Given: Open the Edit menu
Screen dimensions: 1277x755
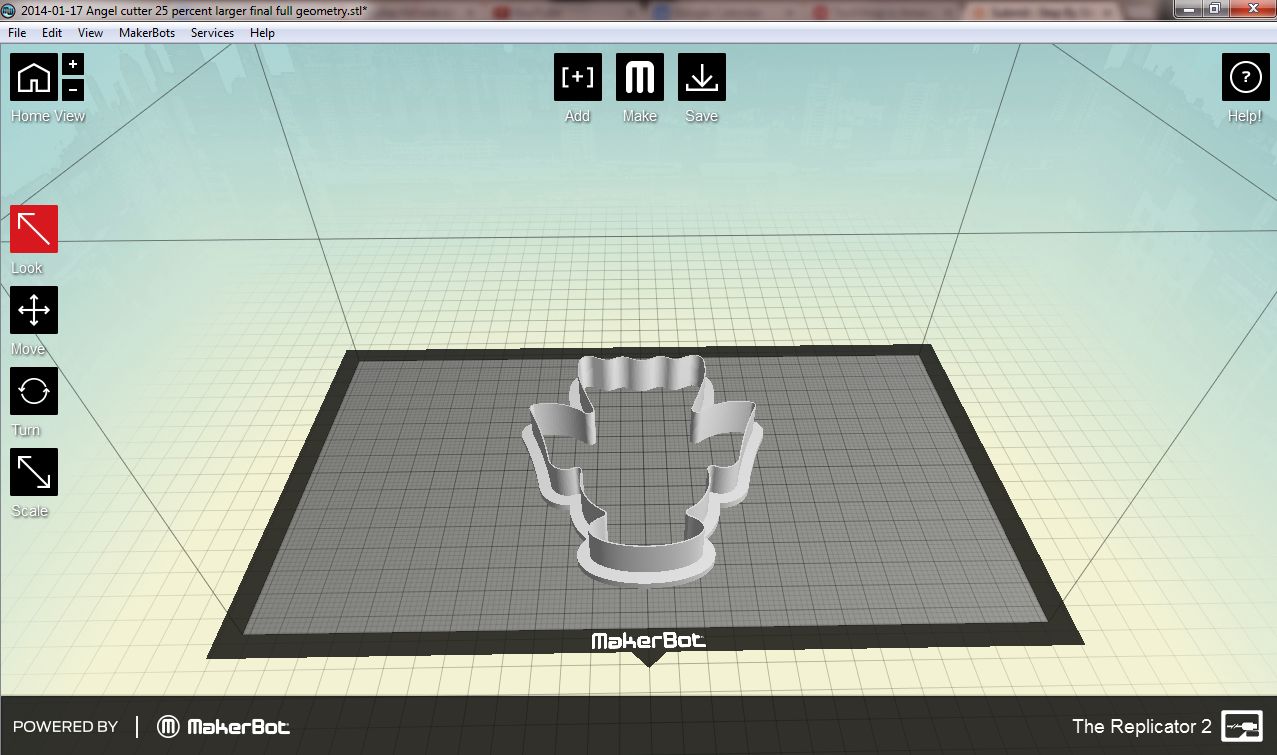Looking at the screenshot, I should click(50, 32).
